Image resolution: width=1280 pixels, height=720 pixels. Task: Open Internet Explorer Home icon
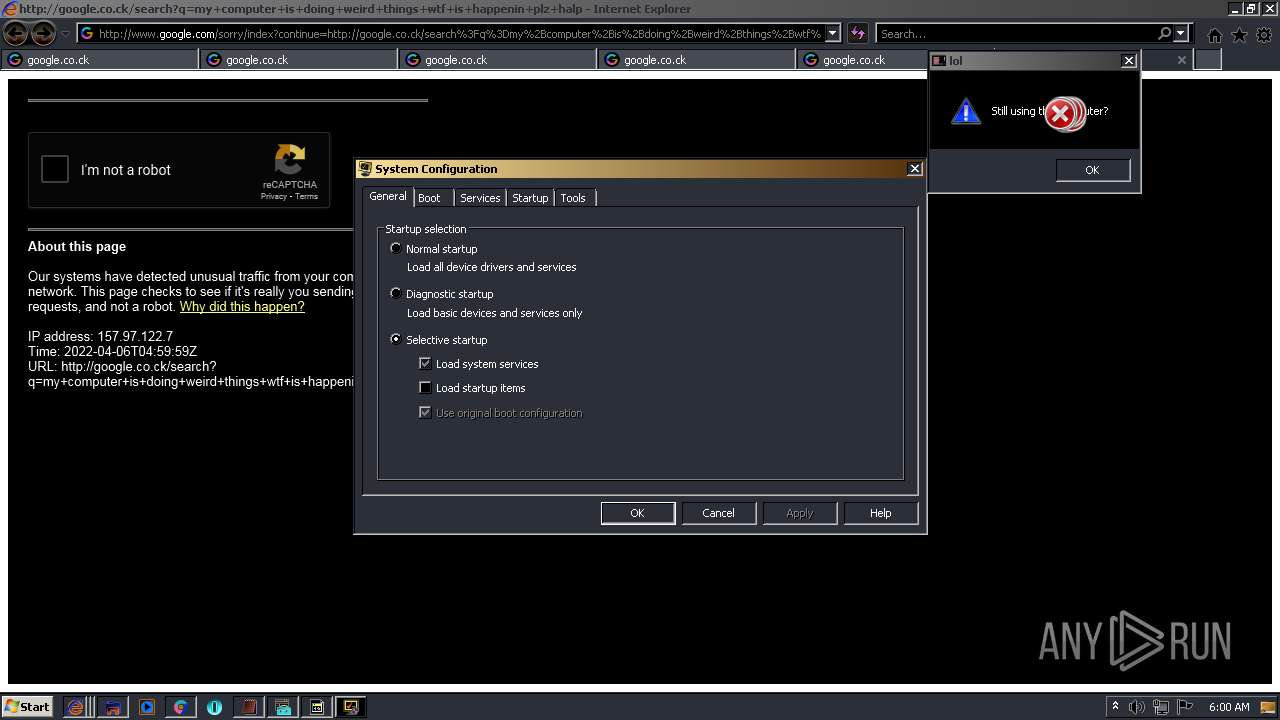[x=1214, y=35]
